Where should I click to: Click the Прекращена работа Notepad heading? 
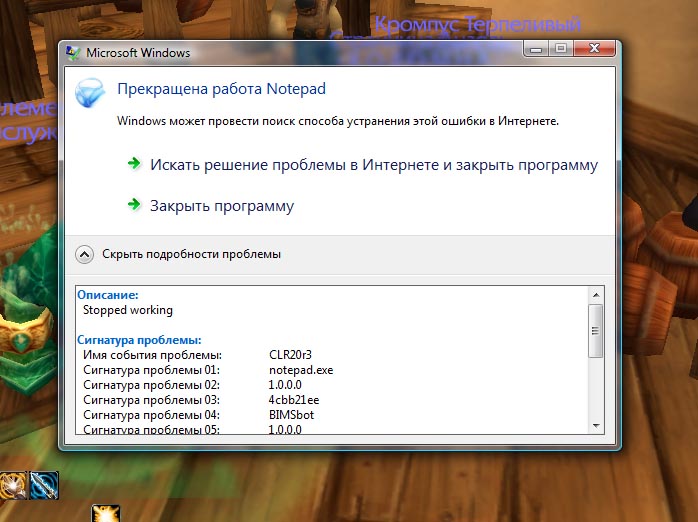pos(221,89)
